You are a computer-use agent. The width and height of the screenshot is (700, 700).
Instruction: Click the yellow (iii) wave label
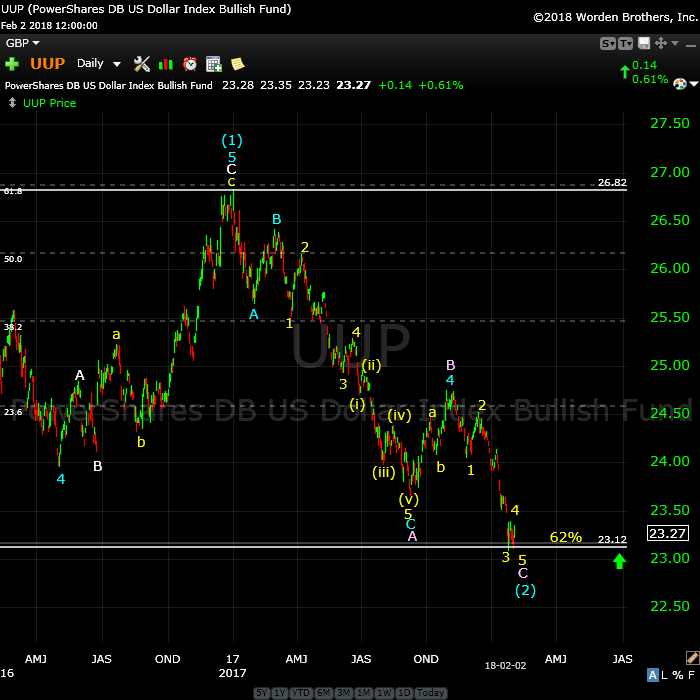pyautogui.click(x=384, y=472)
